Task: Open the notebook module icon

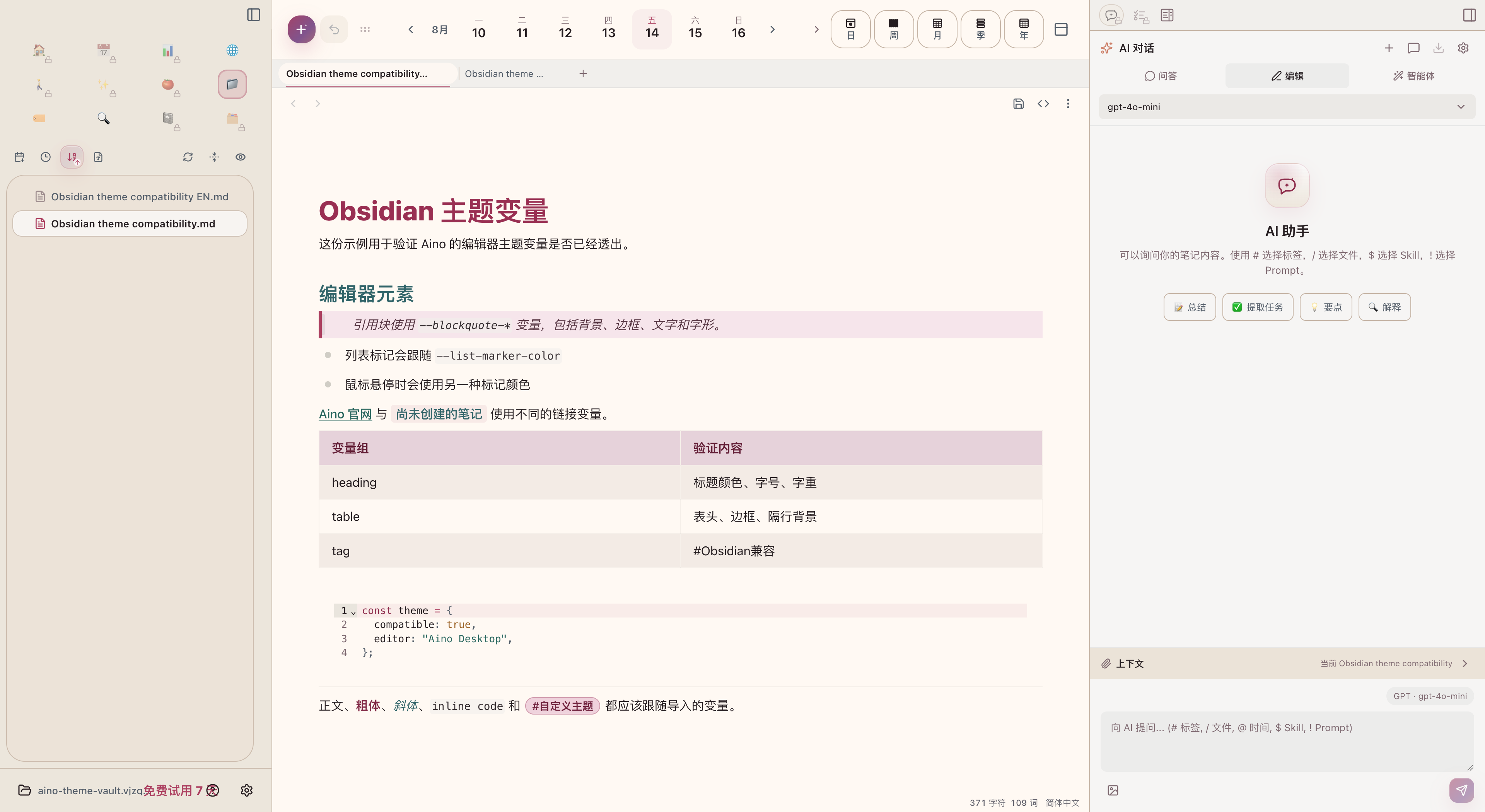Action: point(168,118)
